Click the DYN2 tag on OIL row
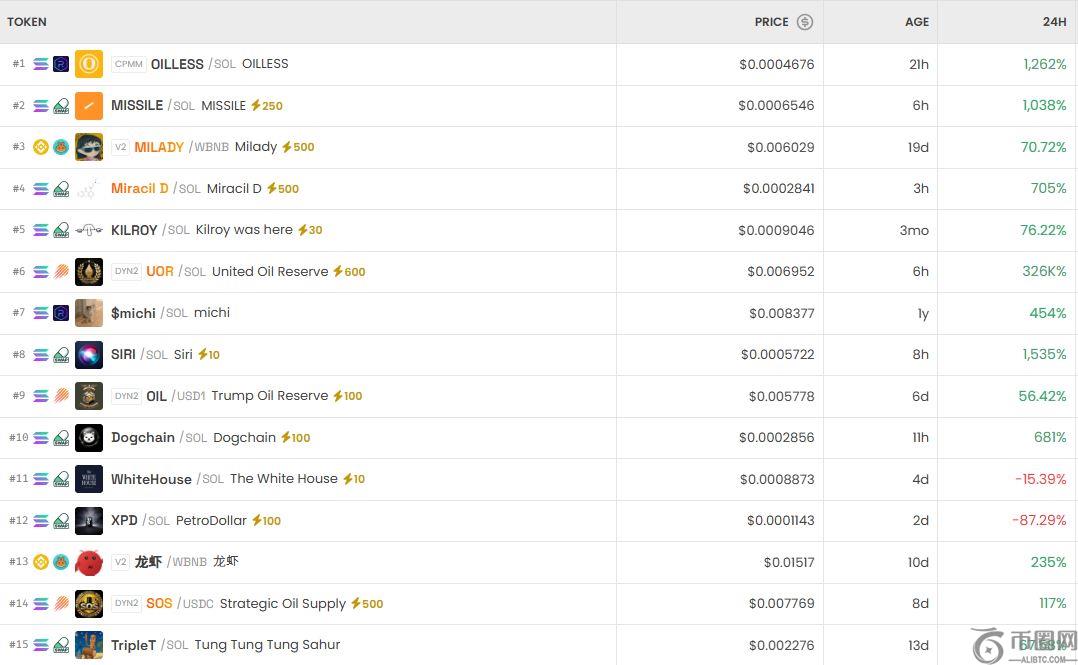This screenshot has width=1078, height=665. click(126, 396)
